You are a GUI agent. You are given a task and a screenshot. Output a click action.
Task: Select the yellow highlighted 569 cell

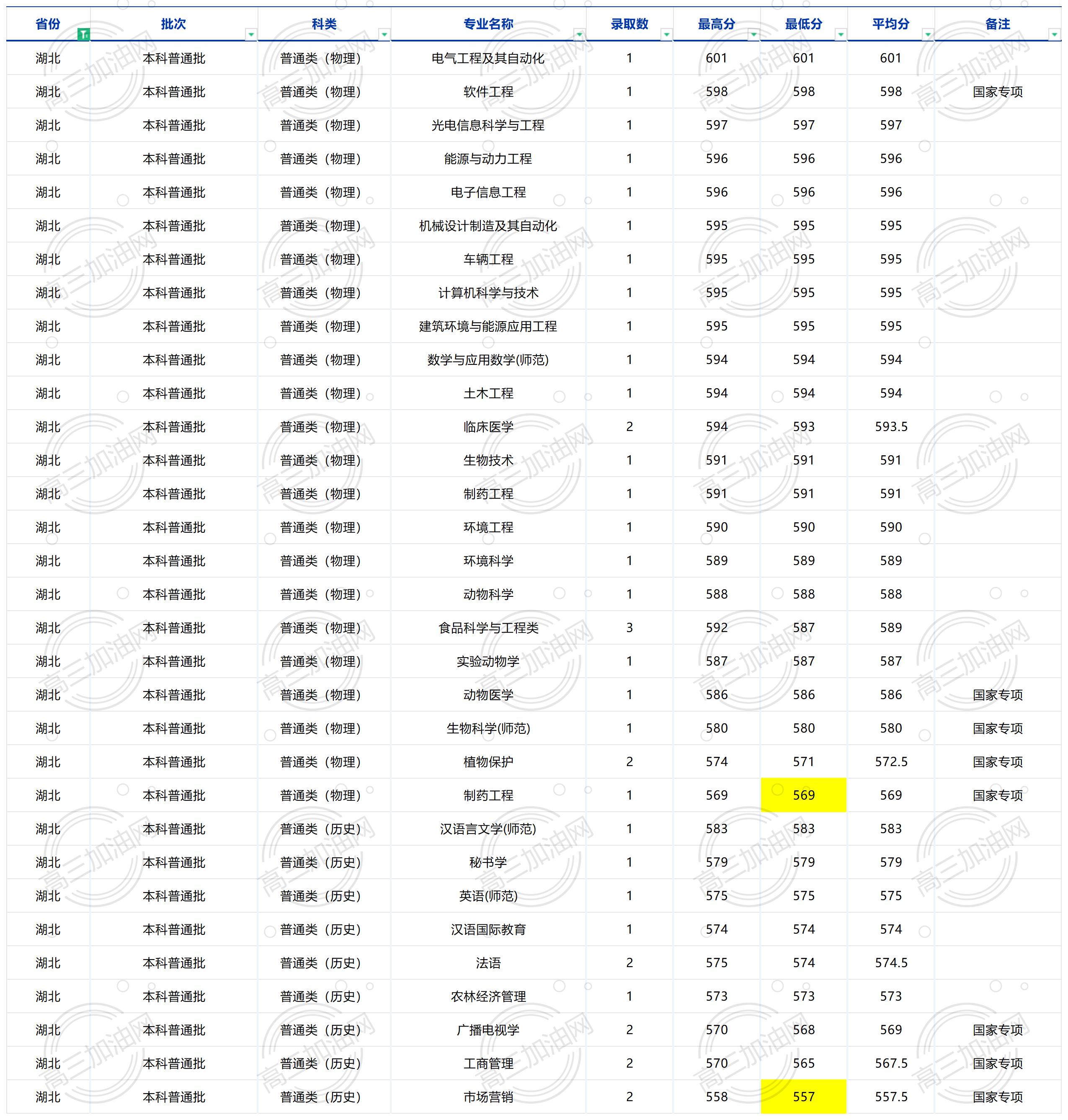pos(804,795)
